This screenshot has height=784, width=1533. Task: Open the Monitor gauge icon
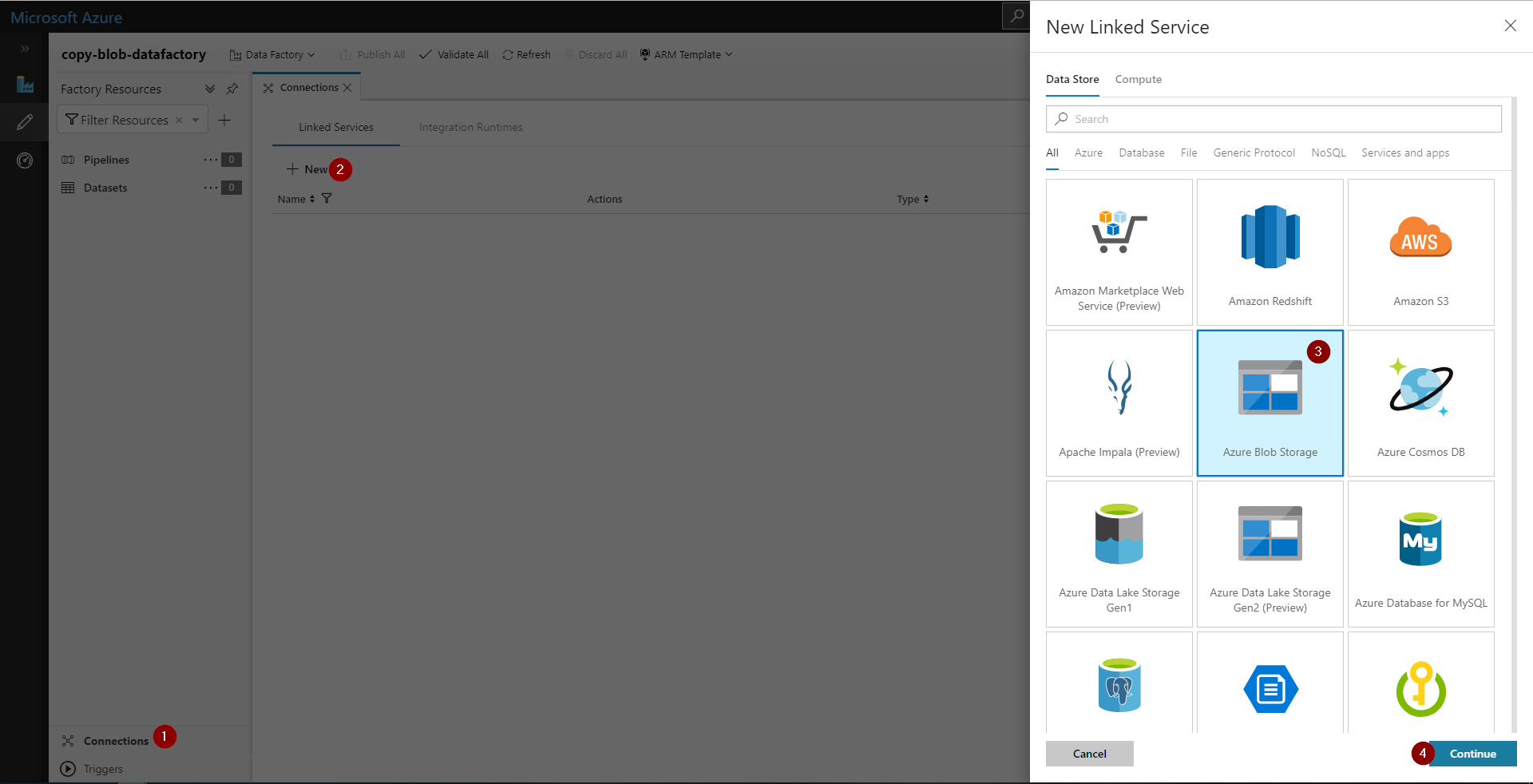click(25, 160)
